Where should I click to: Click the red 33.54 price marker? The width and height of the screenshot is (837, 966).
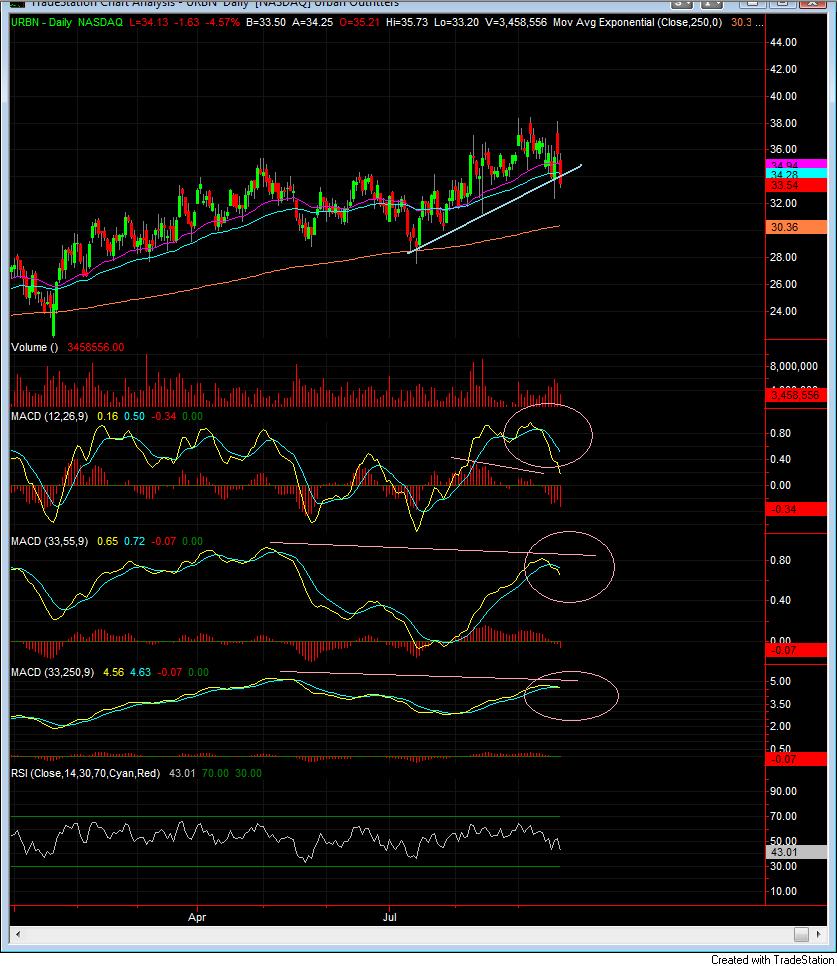tap(796, 185)
